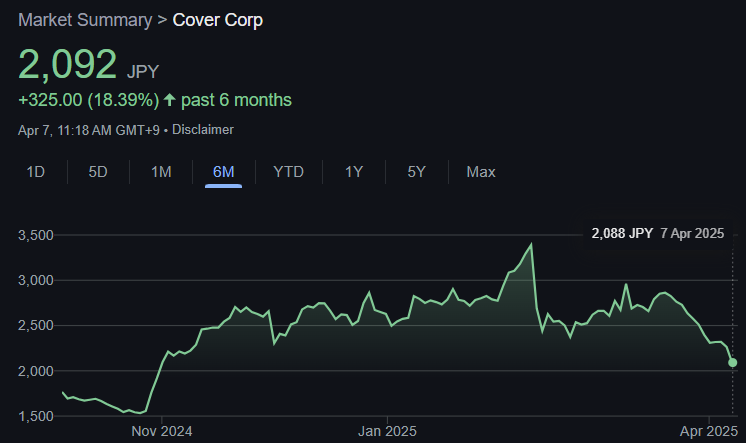Open the Disclaimer link

207,129
